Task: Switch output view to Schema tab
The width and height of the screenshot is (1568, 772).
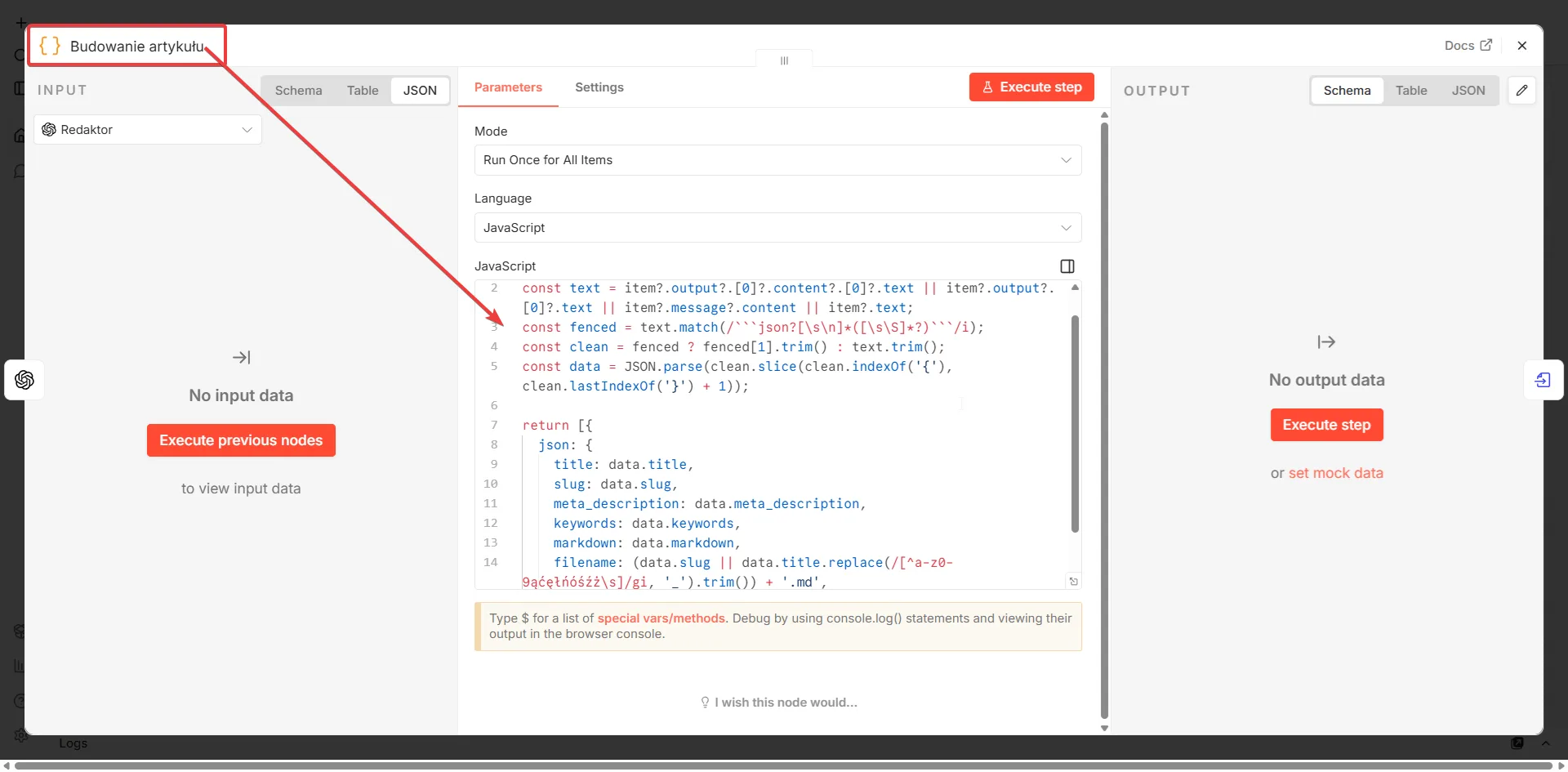Action: coord(1347,91)
